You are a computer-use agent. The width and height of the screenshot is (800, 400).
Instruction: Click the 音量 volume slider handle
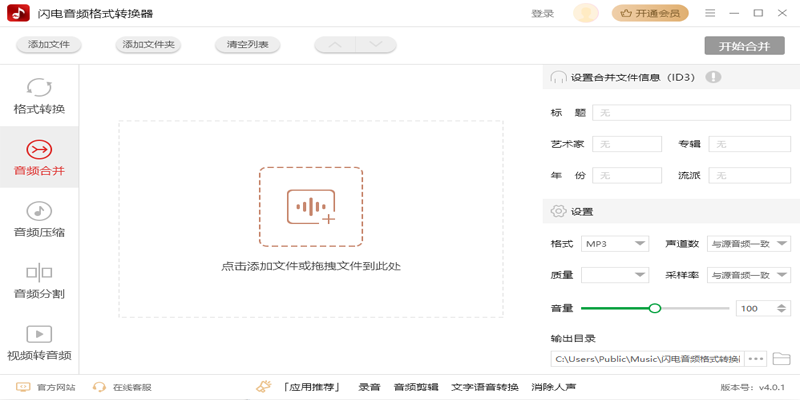655,308
